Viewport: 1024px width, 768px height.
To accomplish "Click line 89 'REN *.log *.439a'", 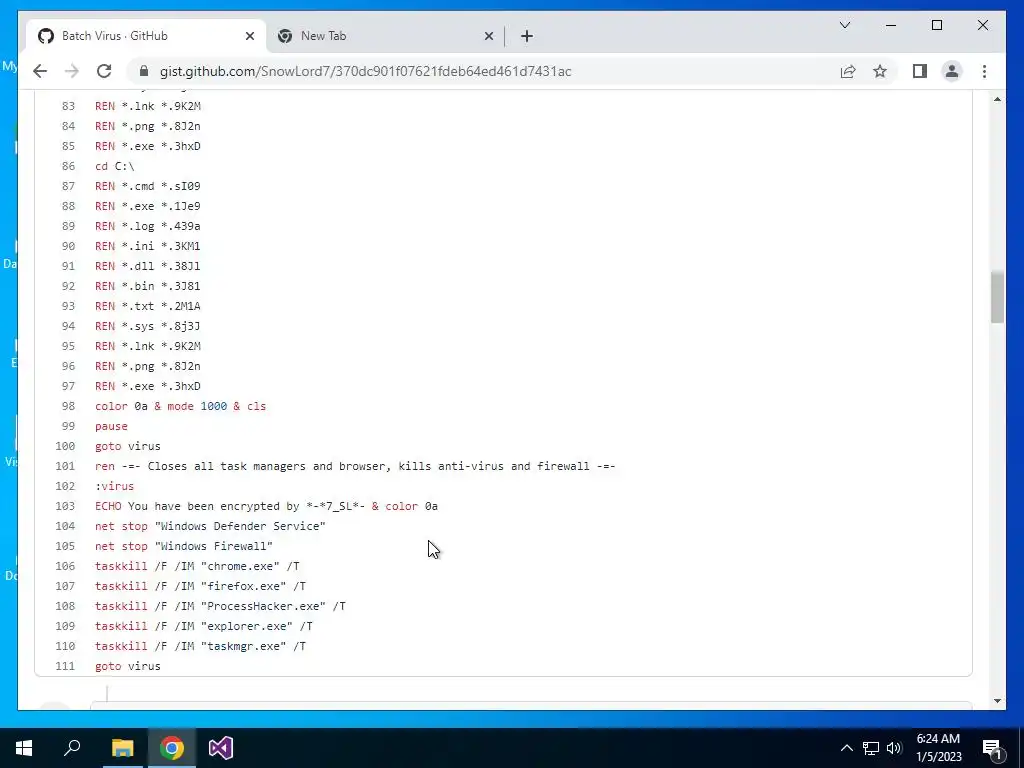I will [148, 226].
